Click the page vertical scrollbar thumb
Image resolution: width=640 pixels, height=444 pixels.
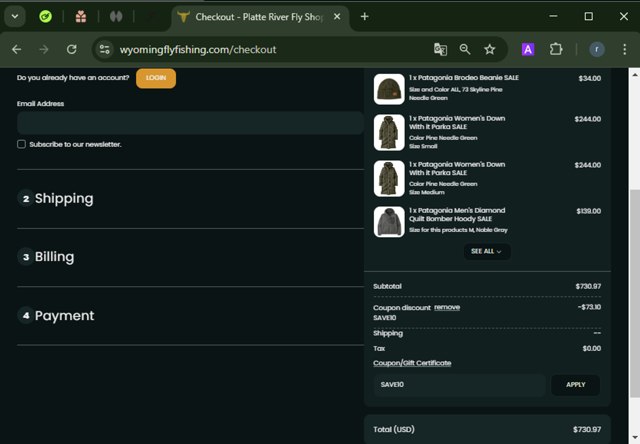point(635,293)
